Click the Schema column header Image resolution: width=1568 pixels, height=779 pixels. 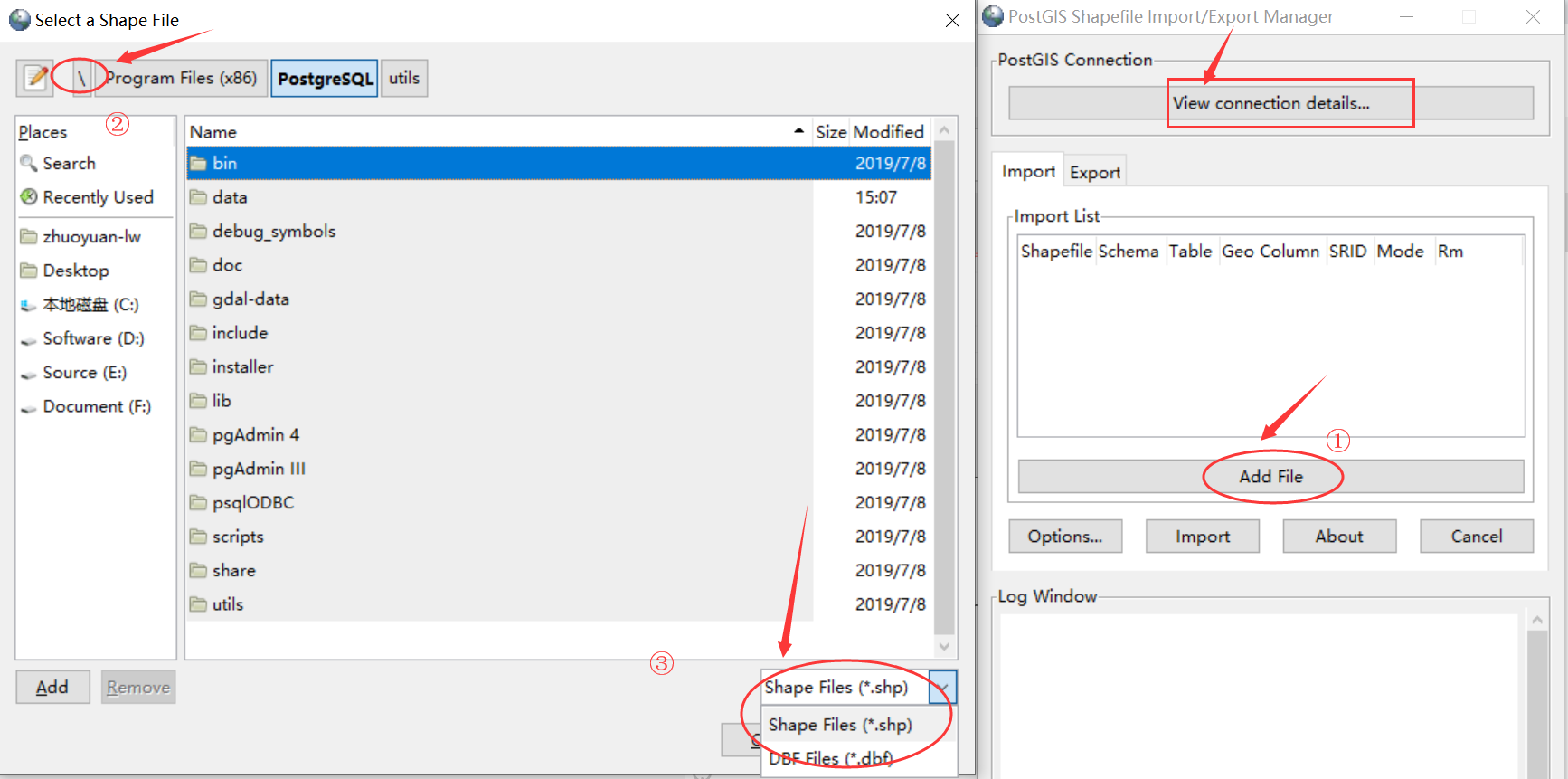coord(1129,252)
